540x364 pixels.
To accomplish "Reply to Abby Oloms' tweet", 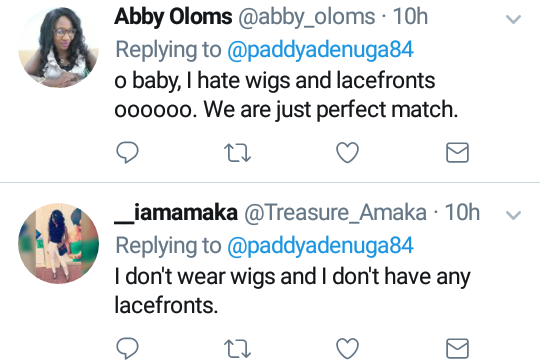I will (127, 152).
